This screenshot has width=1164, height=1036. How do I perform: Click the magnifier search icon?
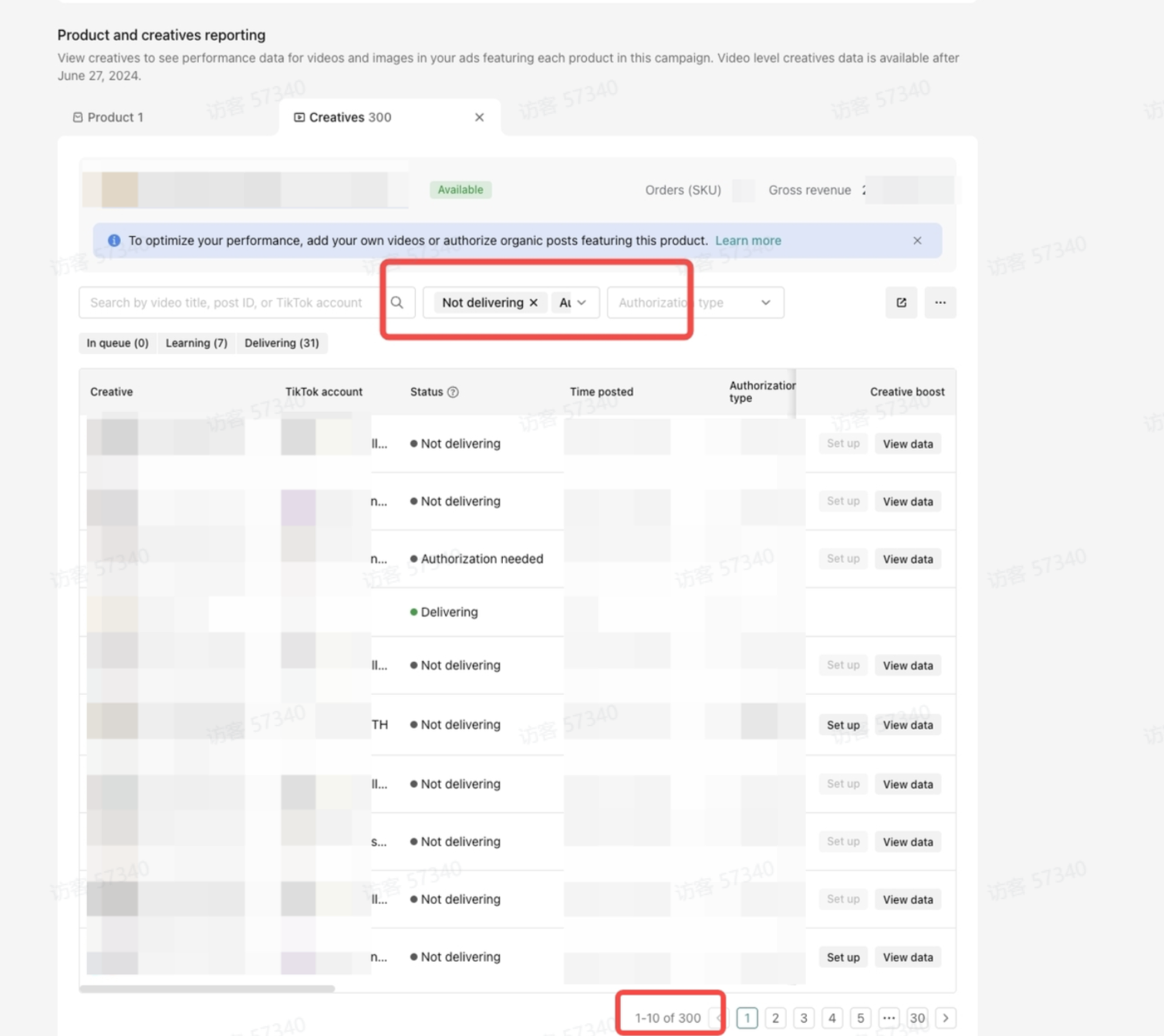pos(397,302)
